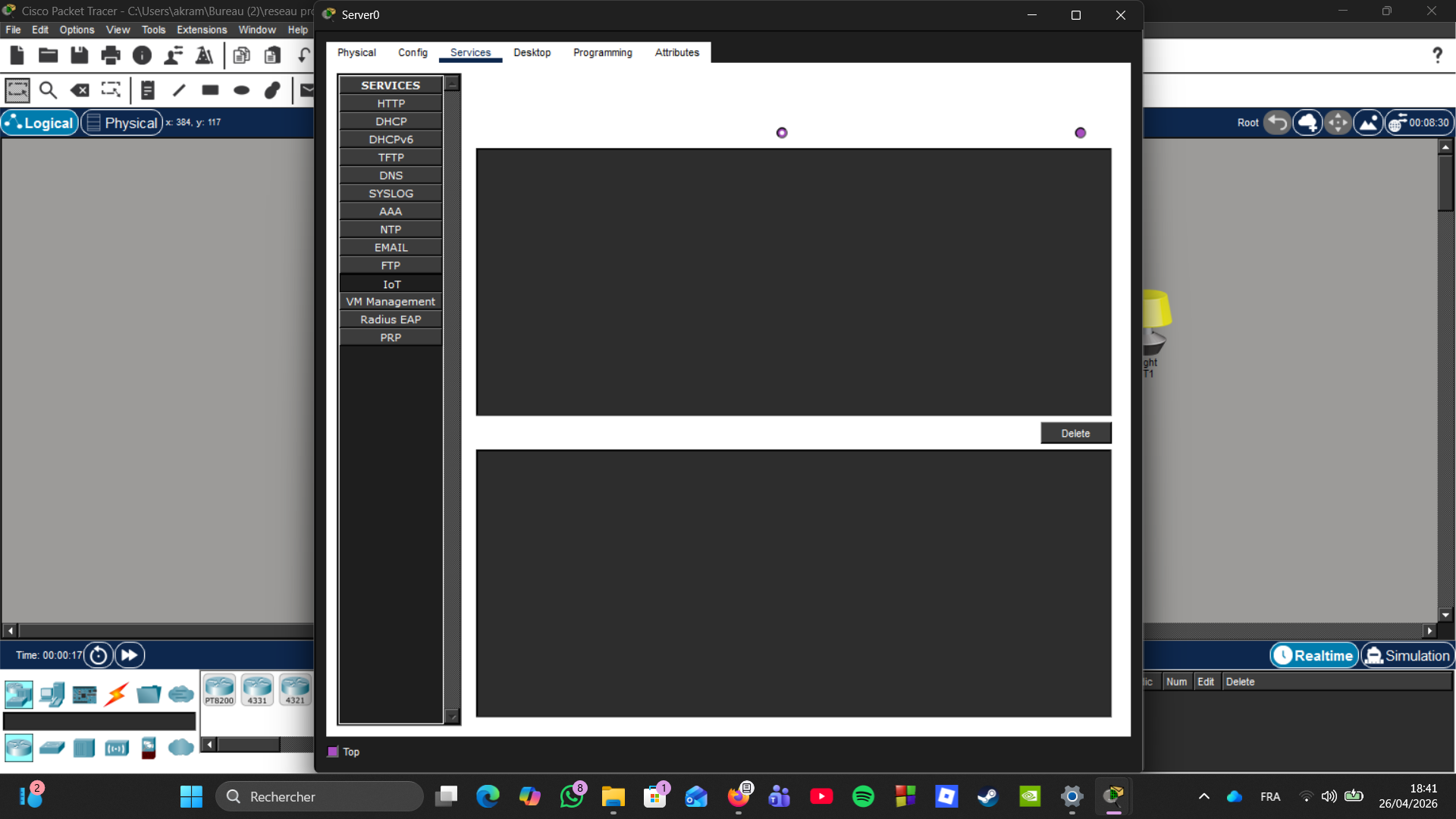Image resolution: width=1456 pixels, height=819 pixels.
Task: Select the filled right radio button
Action: coord(1081,133)
